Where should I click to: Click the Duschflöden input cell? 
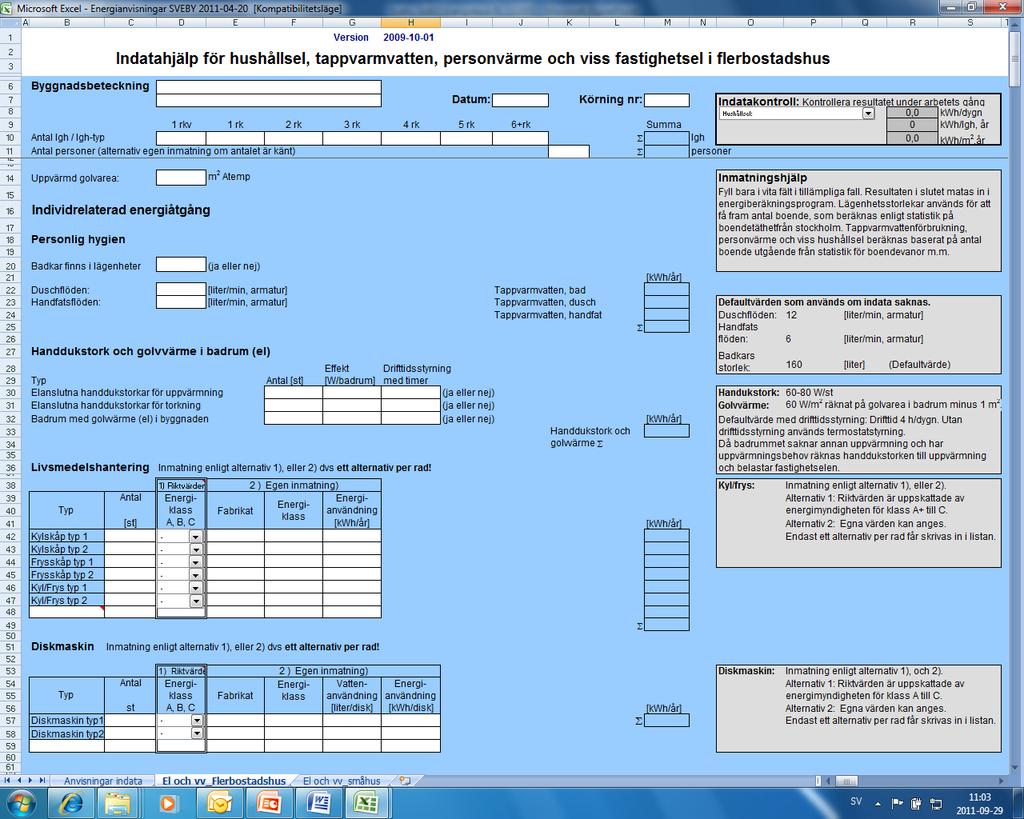(181, 289)
